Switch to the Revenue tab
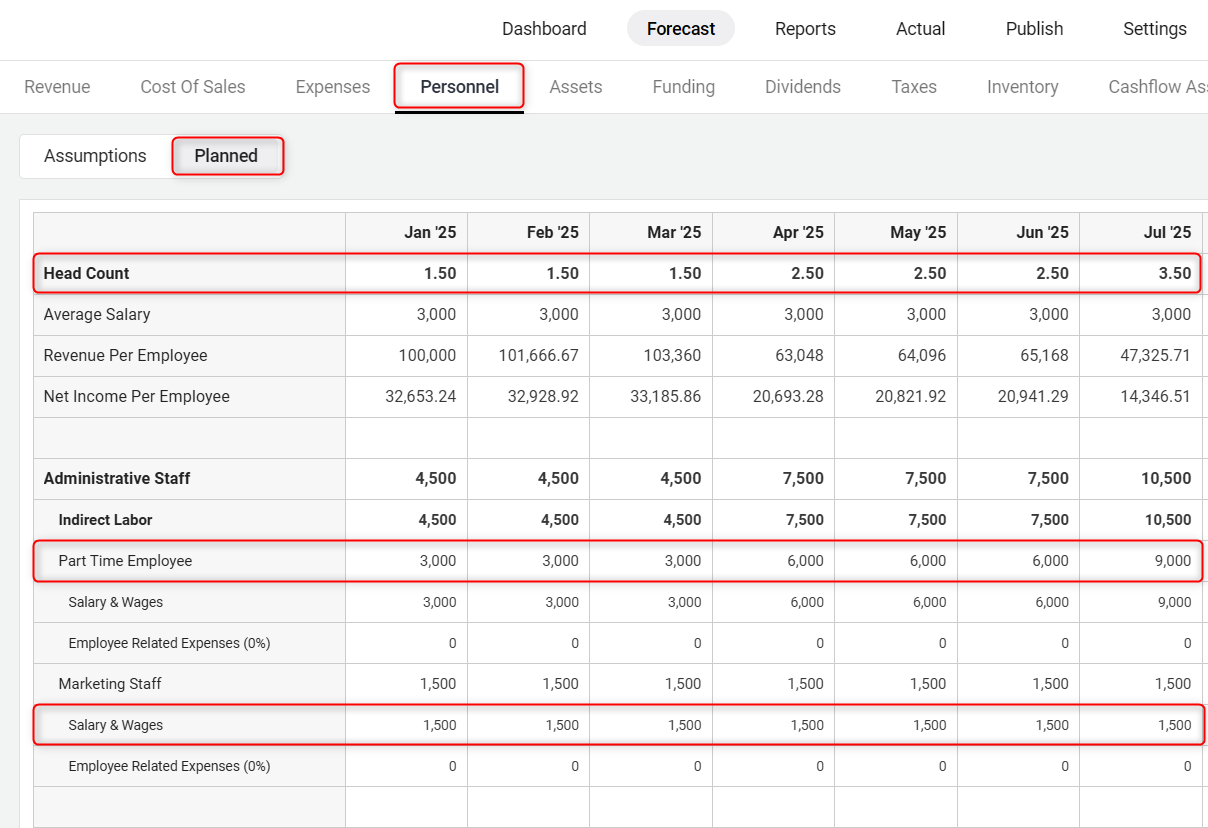Viewport: 1208px width, 828px height. click(x=57, y=87)
